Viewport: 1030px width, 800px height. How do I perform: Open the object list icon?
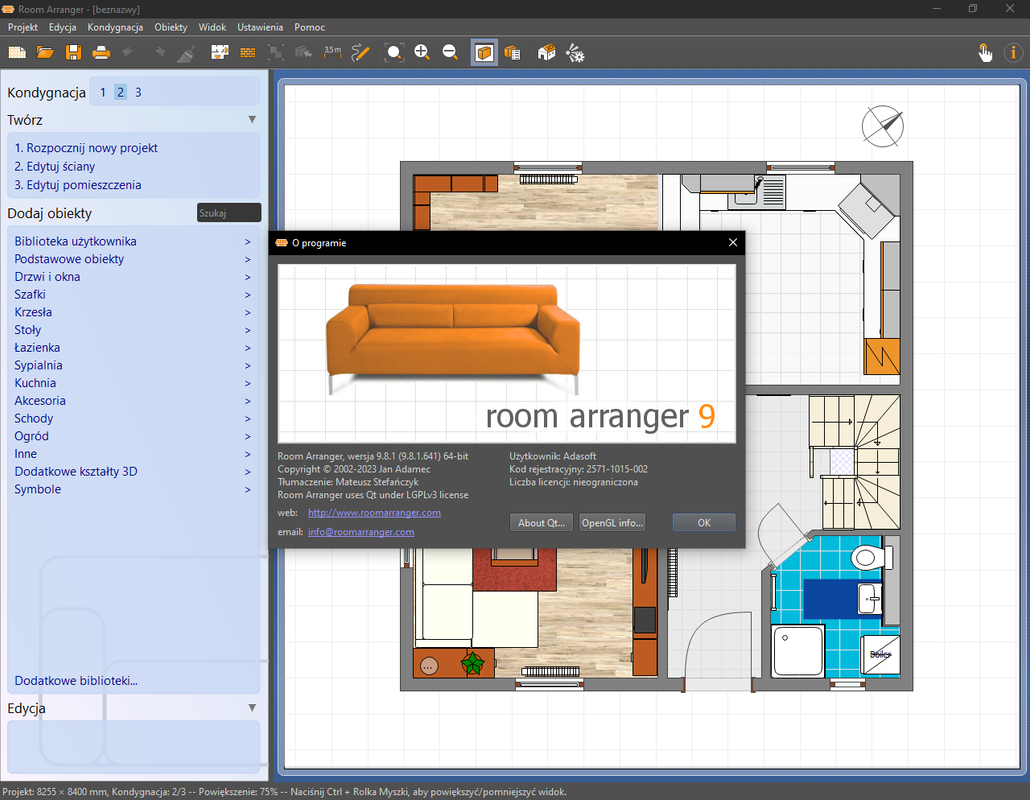click(512, 53)
